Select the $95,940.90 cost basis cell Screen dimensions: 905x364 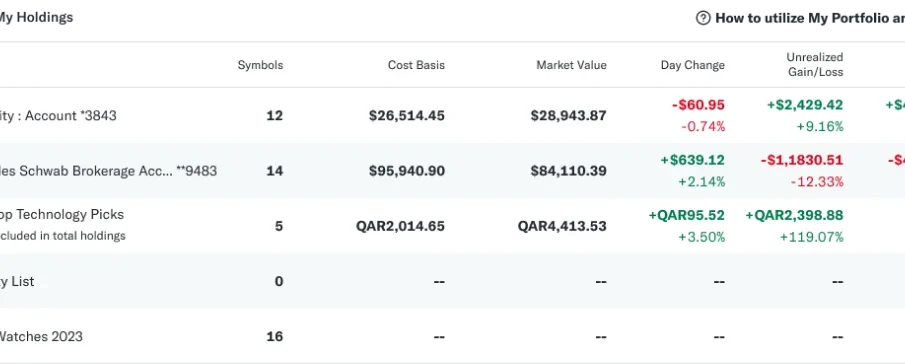click(407, 171)
